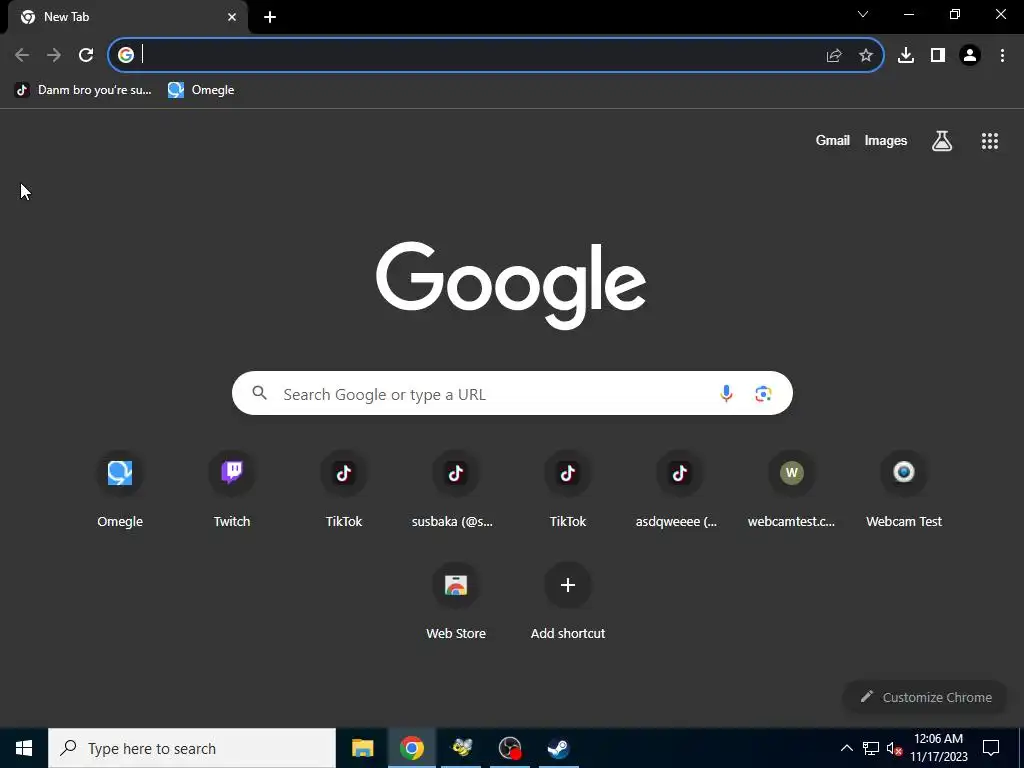Open File Explorer from the taskbar

(362, 748)
